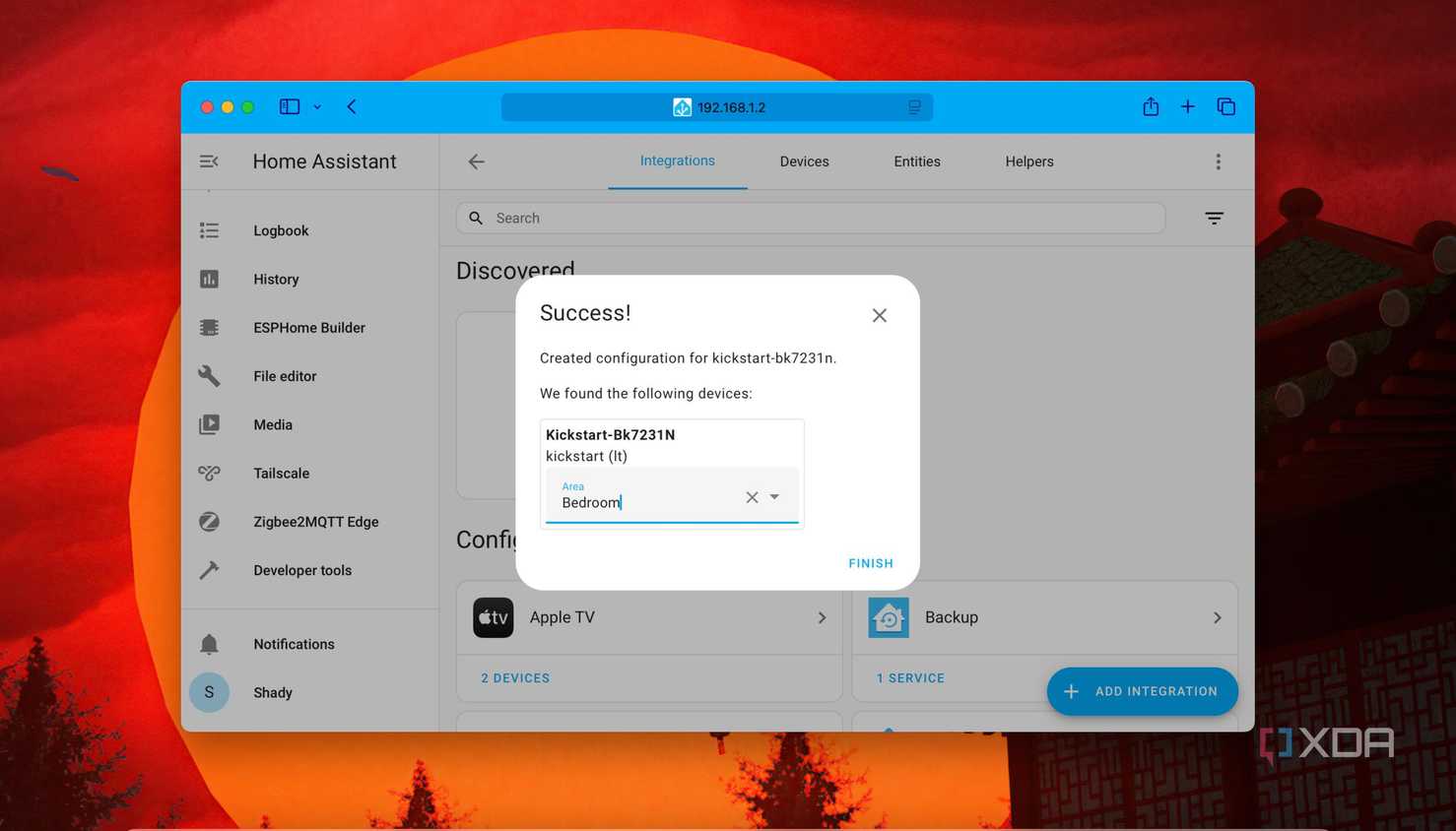Open the Developer tools hammer icon
Viewport: 1456px width, 831px height.
pos(209,570)
